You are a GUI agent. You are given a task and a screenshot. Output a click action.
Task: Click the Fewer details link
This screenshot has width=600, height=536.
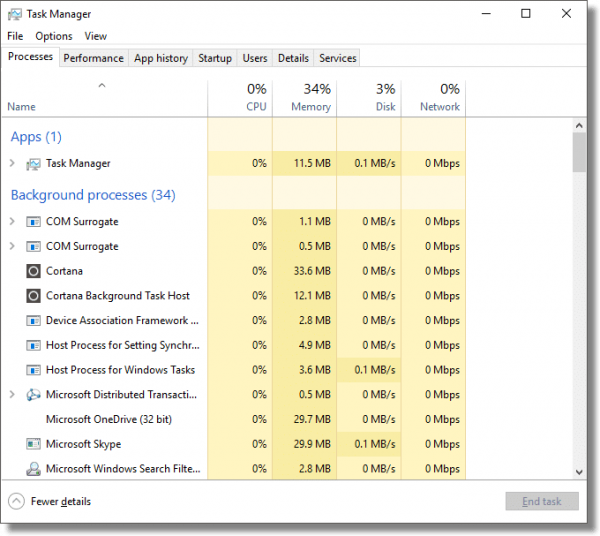click(61, 502)
